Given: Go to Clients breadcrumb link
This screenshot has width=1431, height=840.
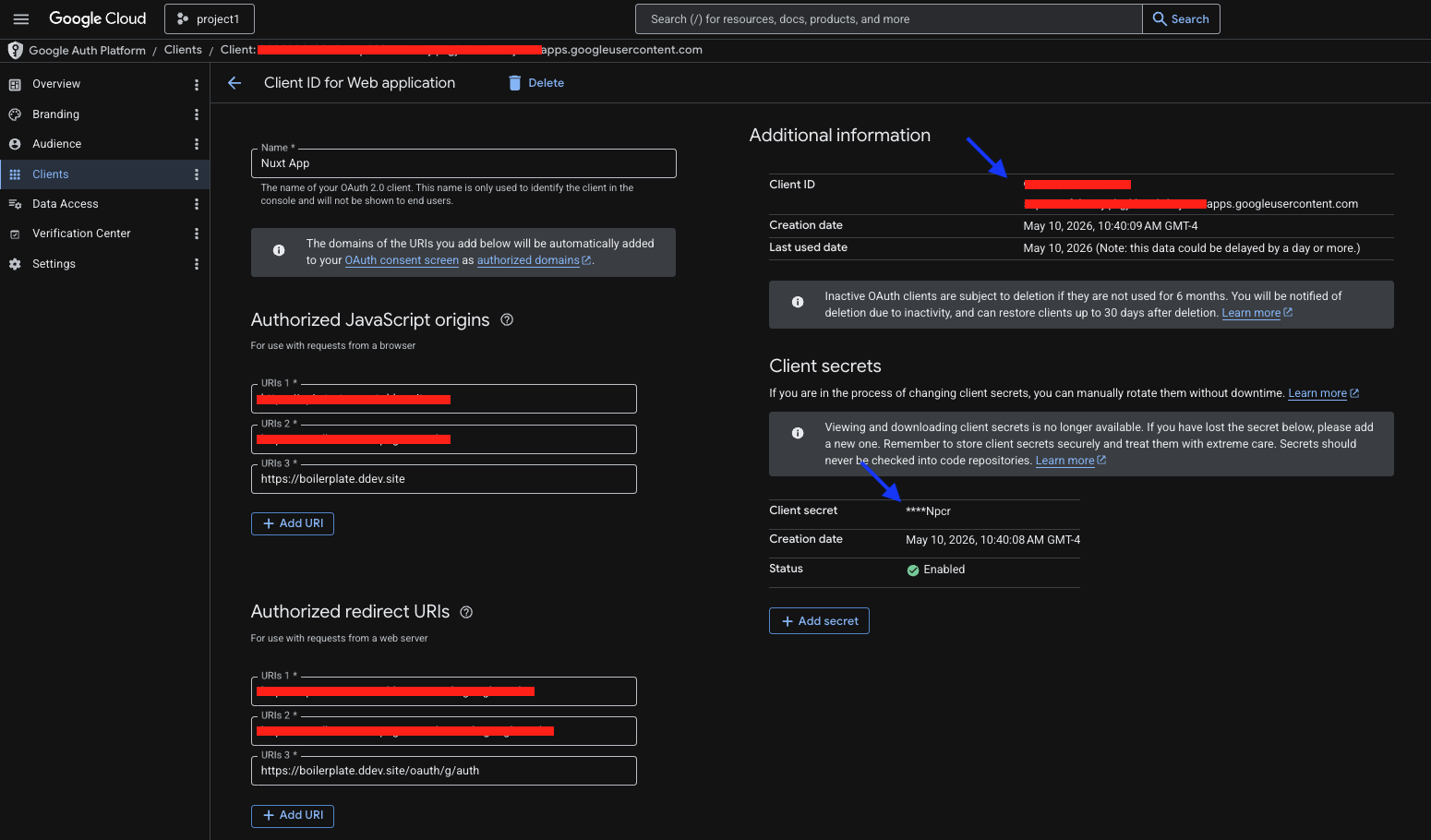Looking at the screenshot, I should point(183,50).
